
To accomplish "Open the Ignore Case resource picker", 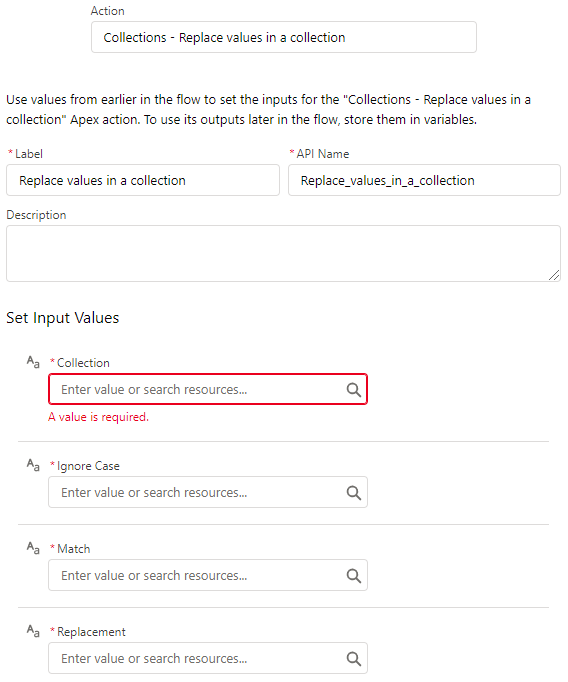I will [x=208, y=492].
